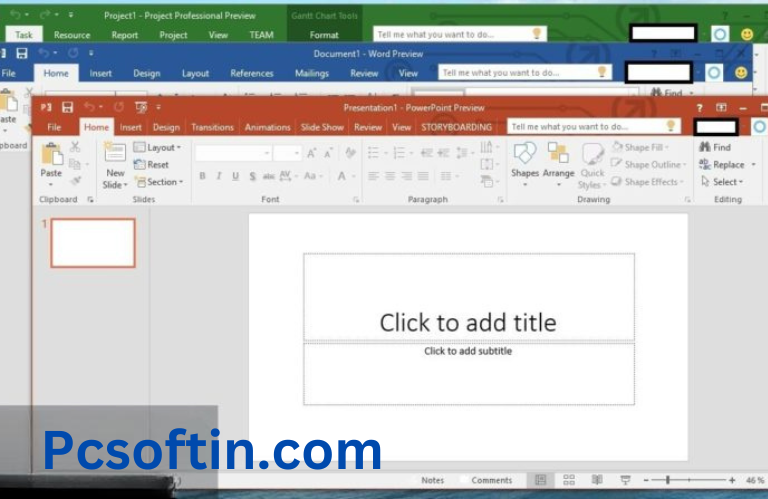
Task: Increase font size with the larger A icon
Action: 312,153
